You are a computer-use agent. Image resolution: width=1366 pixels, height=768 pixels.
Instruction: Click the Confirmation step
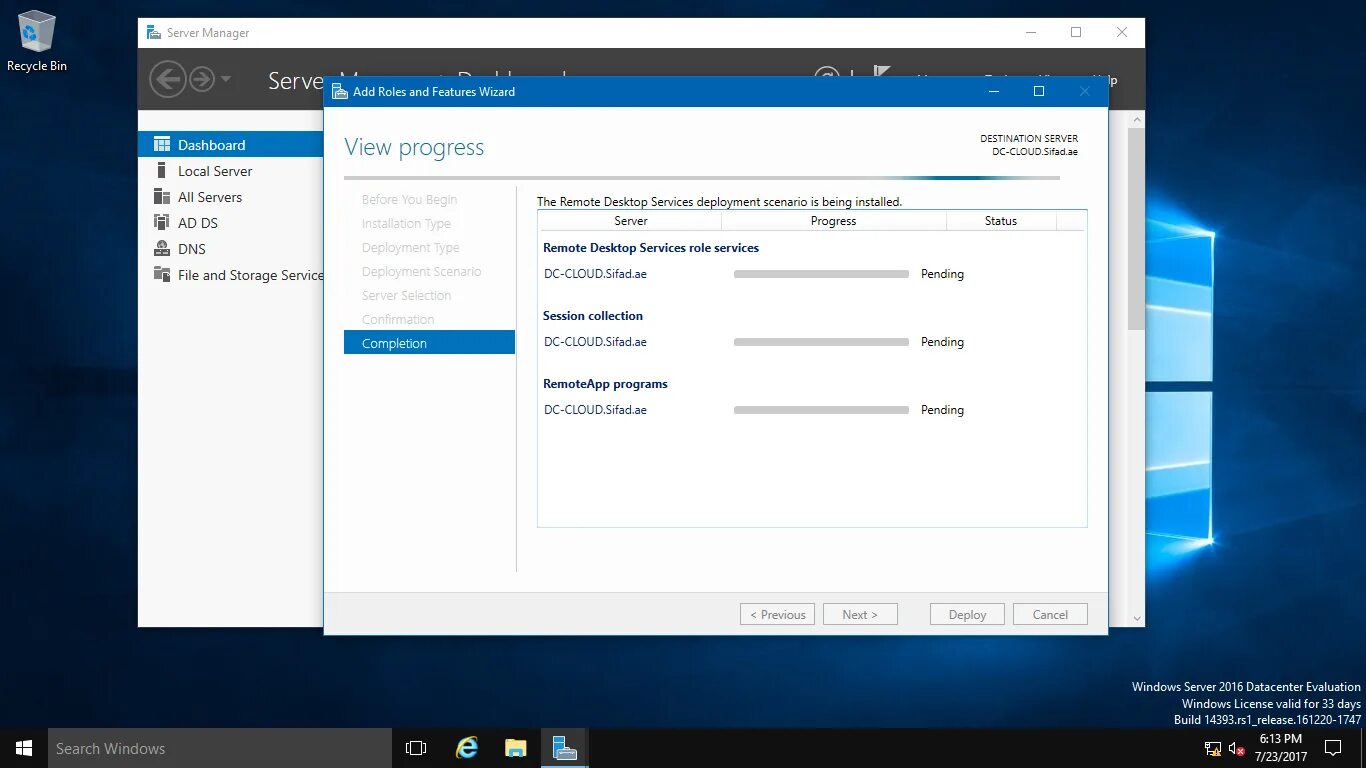click(x=398, y=319)
